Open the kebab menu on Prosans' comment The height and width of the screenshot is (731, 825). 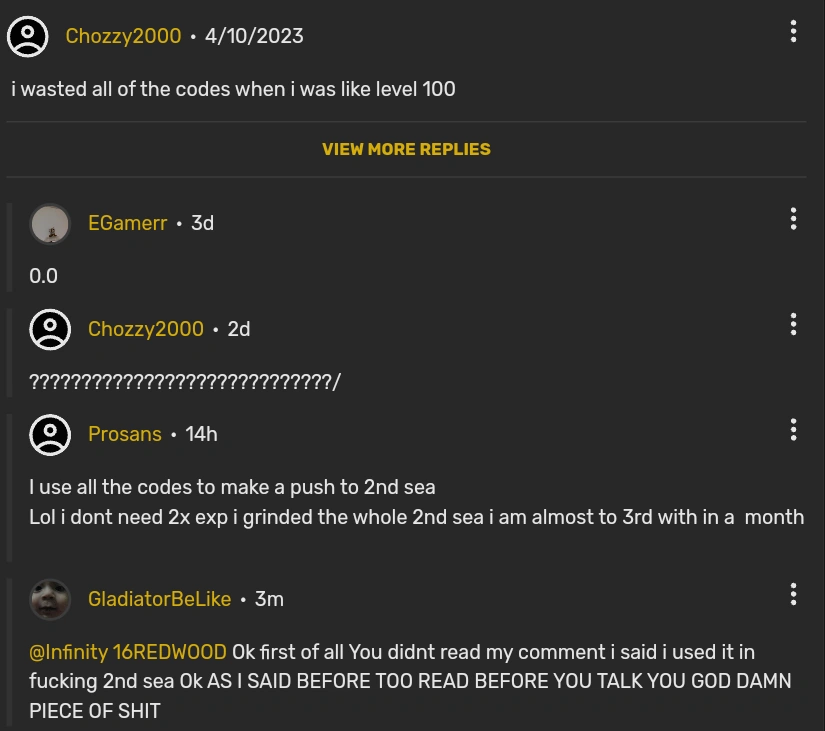pyautogui.click(x=794, y=430)
